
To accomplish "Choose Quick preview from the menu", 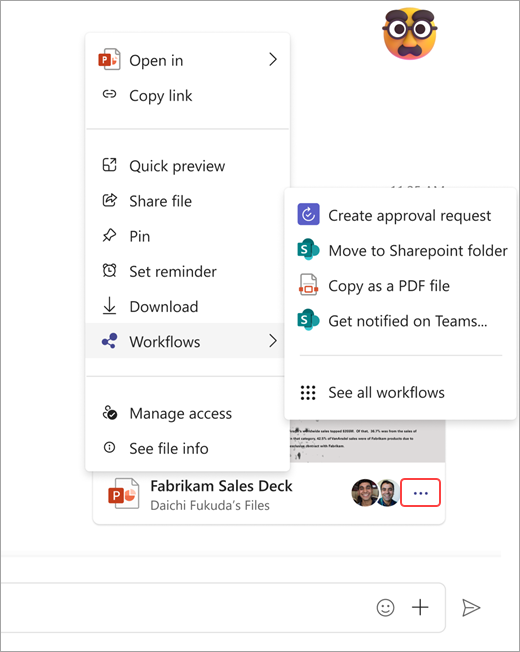I will click(x=187, y=165).
